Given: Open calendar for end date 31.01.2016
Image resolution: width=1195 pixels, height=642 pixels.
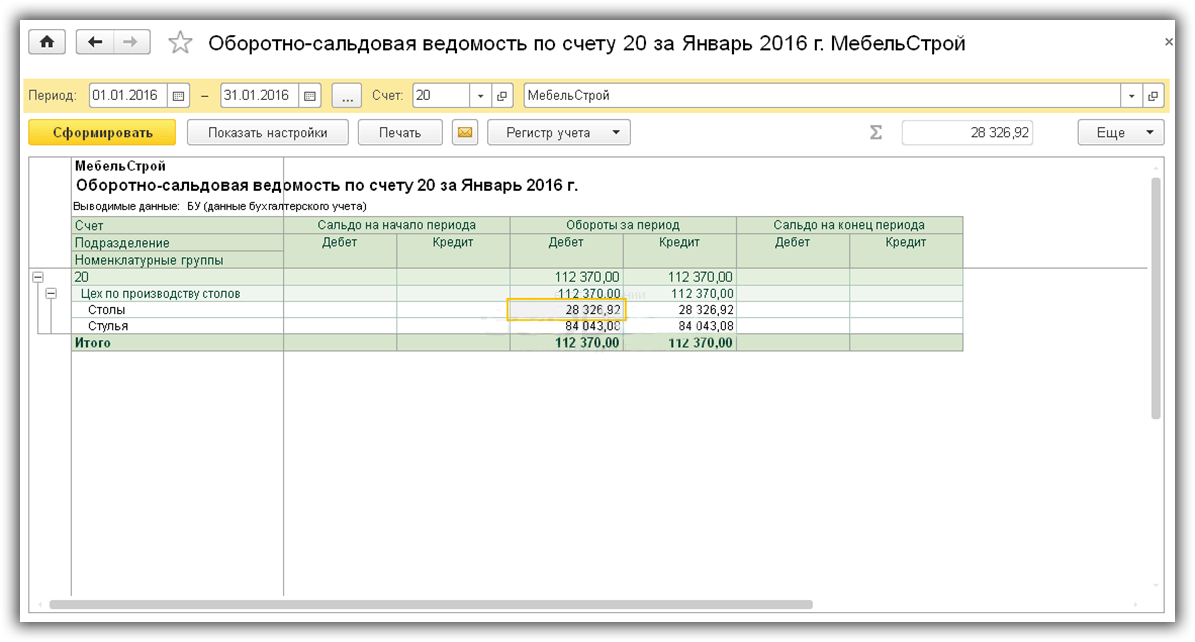Looking at the screenshot, I should [x=310, y=96].
